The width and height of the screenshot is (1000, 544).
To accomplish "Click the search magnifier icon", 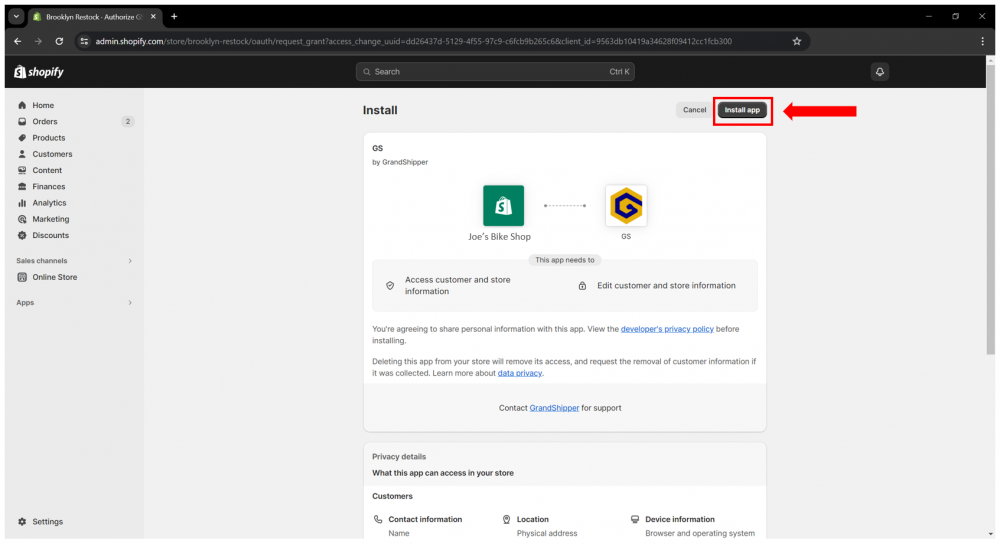I will 367,72.
